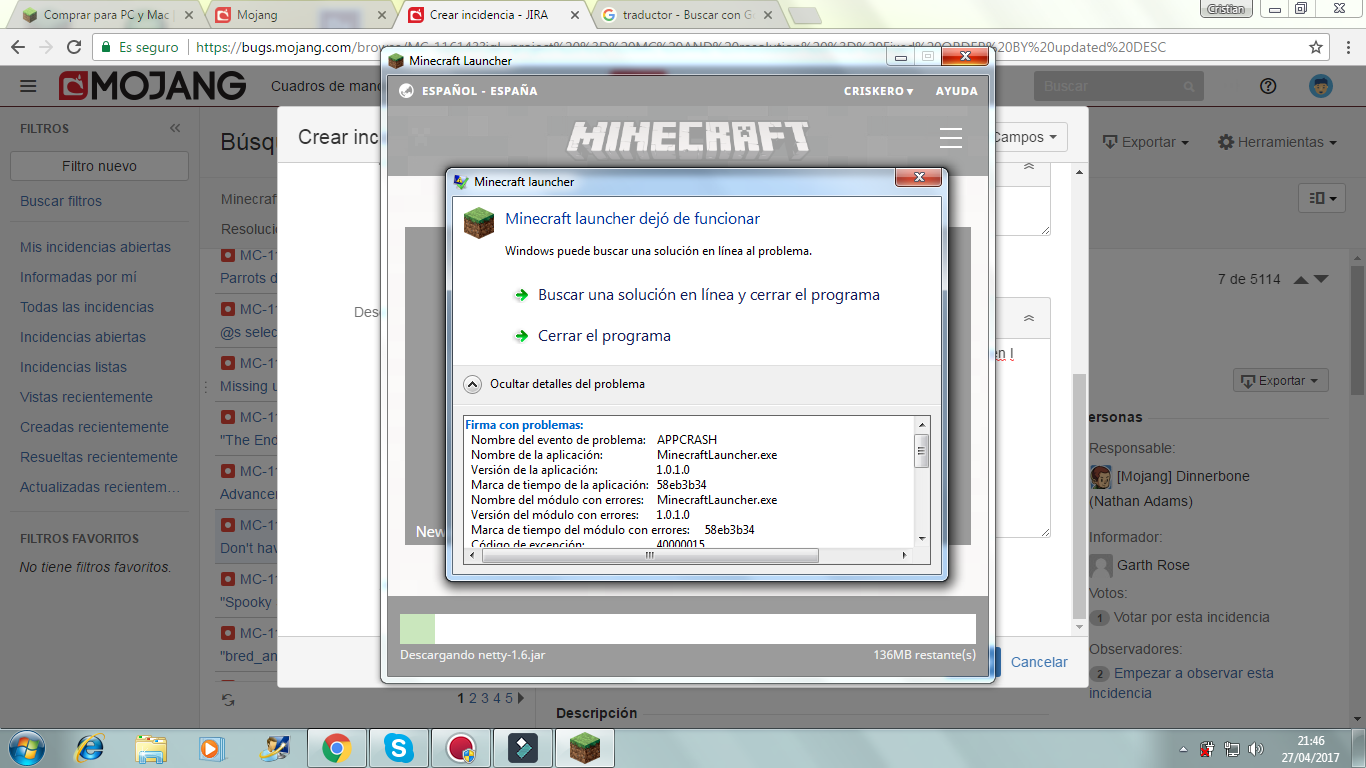1366x768 pixels.
Task: Click the launcher download progress bar
Action: (x=687, y=628)
